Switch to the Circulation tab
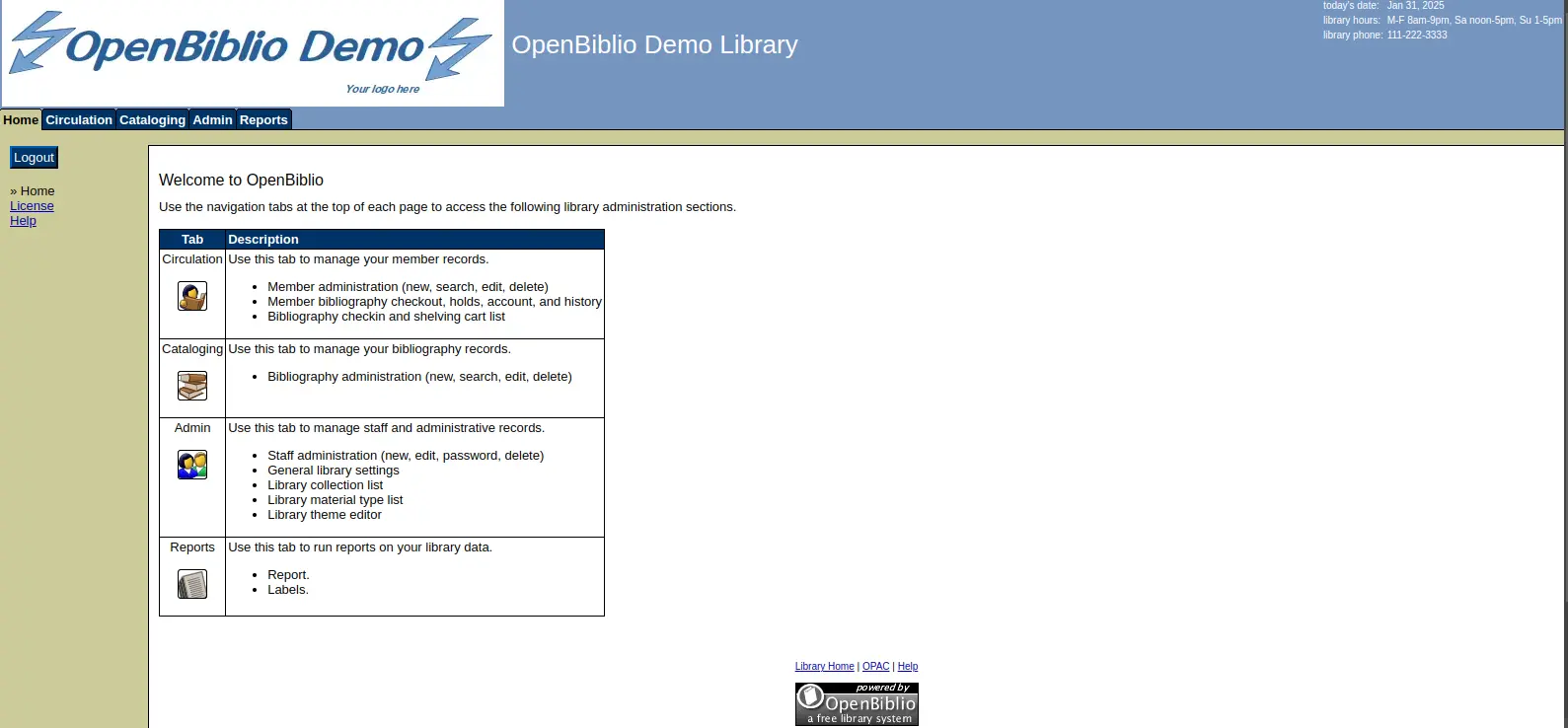This screenshot has width=1568, height=728. click(79, 120)
